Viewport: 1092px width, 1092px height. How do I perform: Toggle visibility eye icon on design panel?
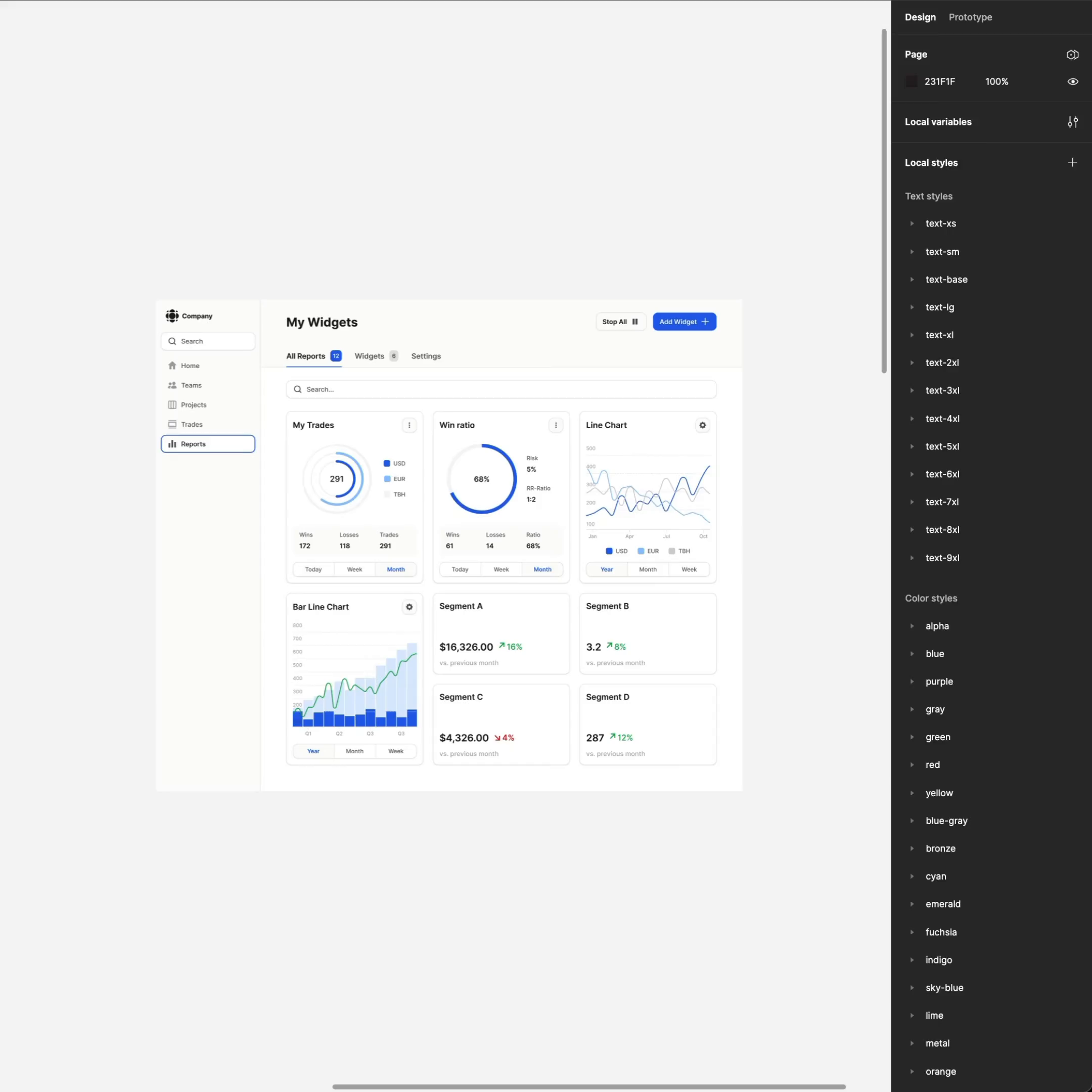[x=1073, y=82]
